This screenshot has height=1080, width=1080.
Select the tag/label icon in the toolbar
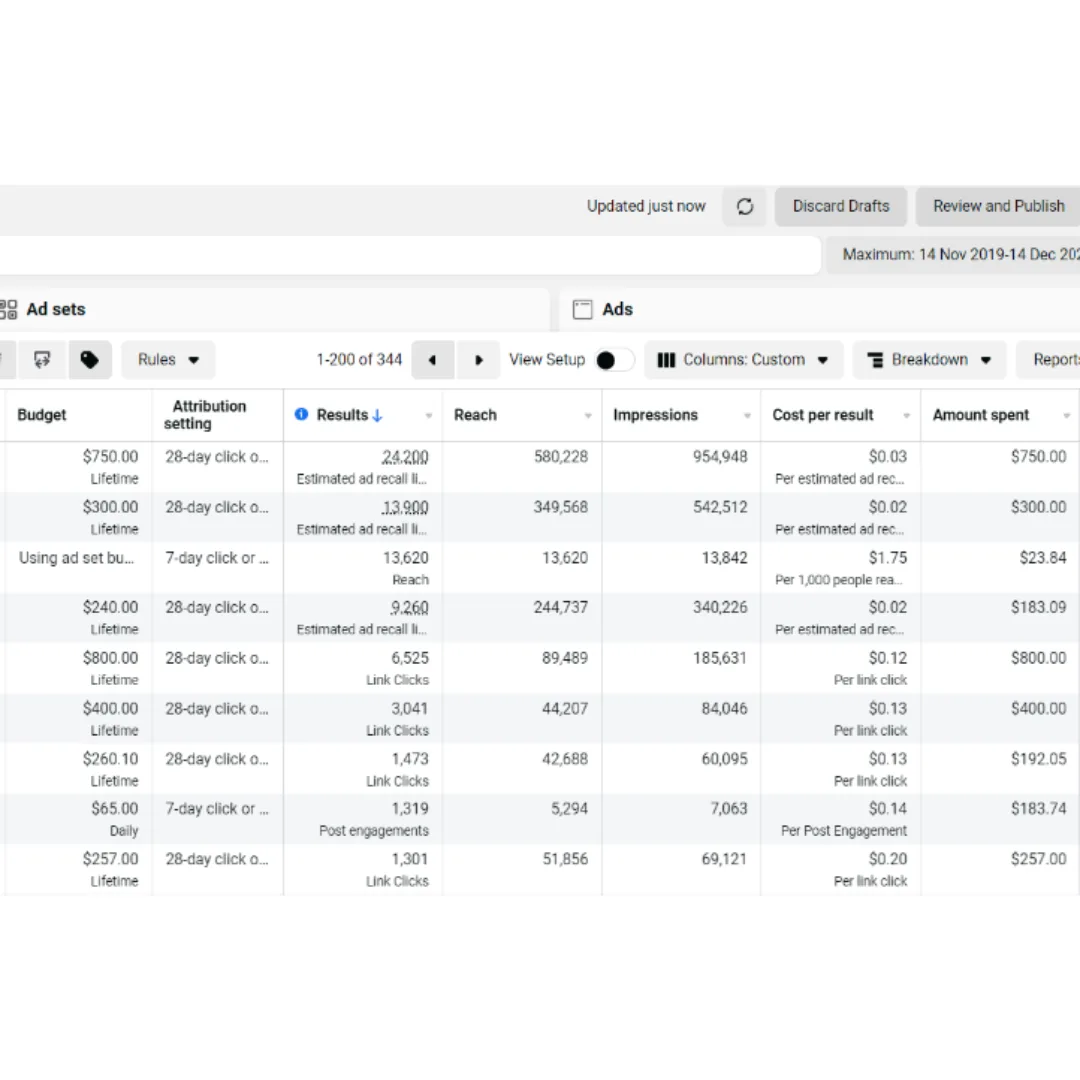(90, 359)
